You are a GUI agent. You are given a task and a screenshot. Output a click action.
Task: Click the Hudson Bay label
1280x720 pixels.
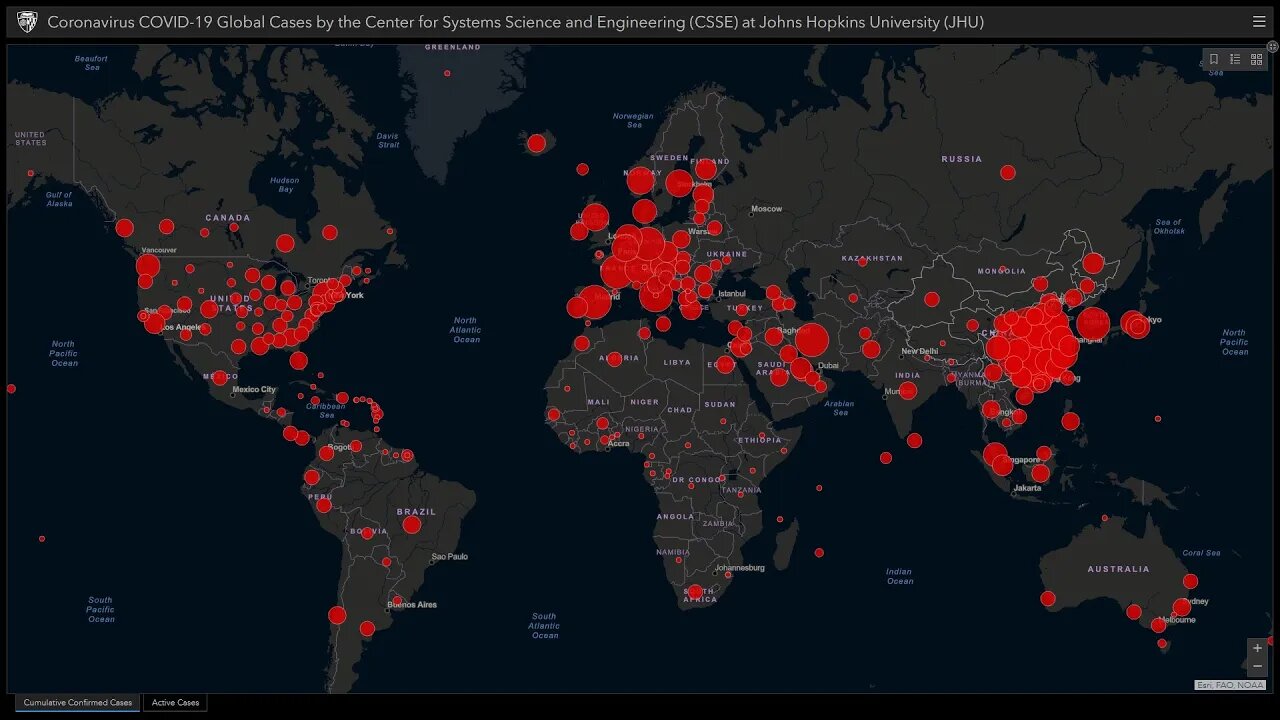click(x=285, y=185)
